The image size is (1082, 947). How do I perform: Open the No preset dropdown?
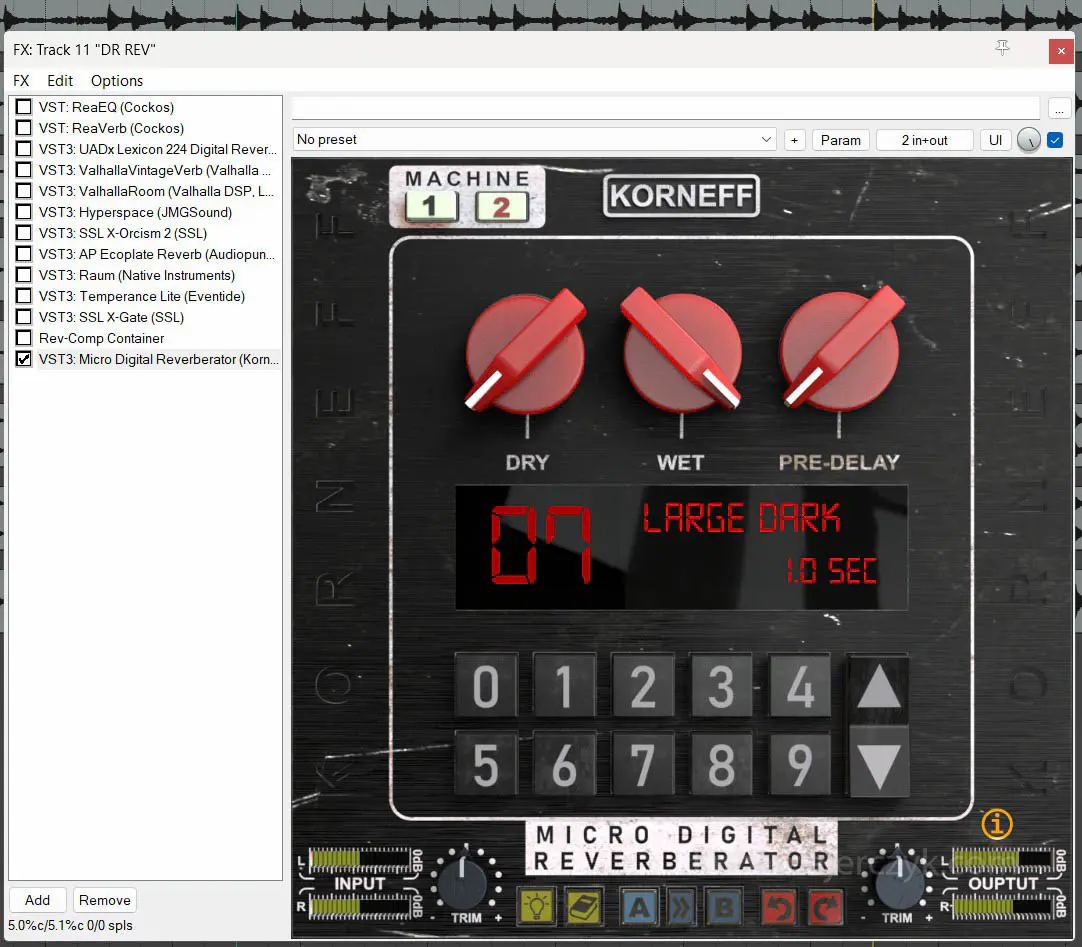coord(535,140)
